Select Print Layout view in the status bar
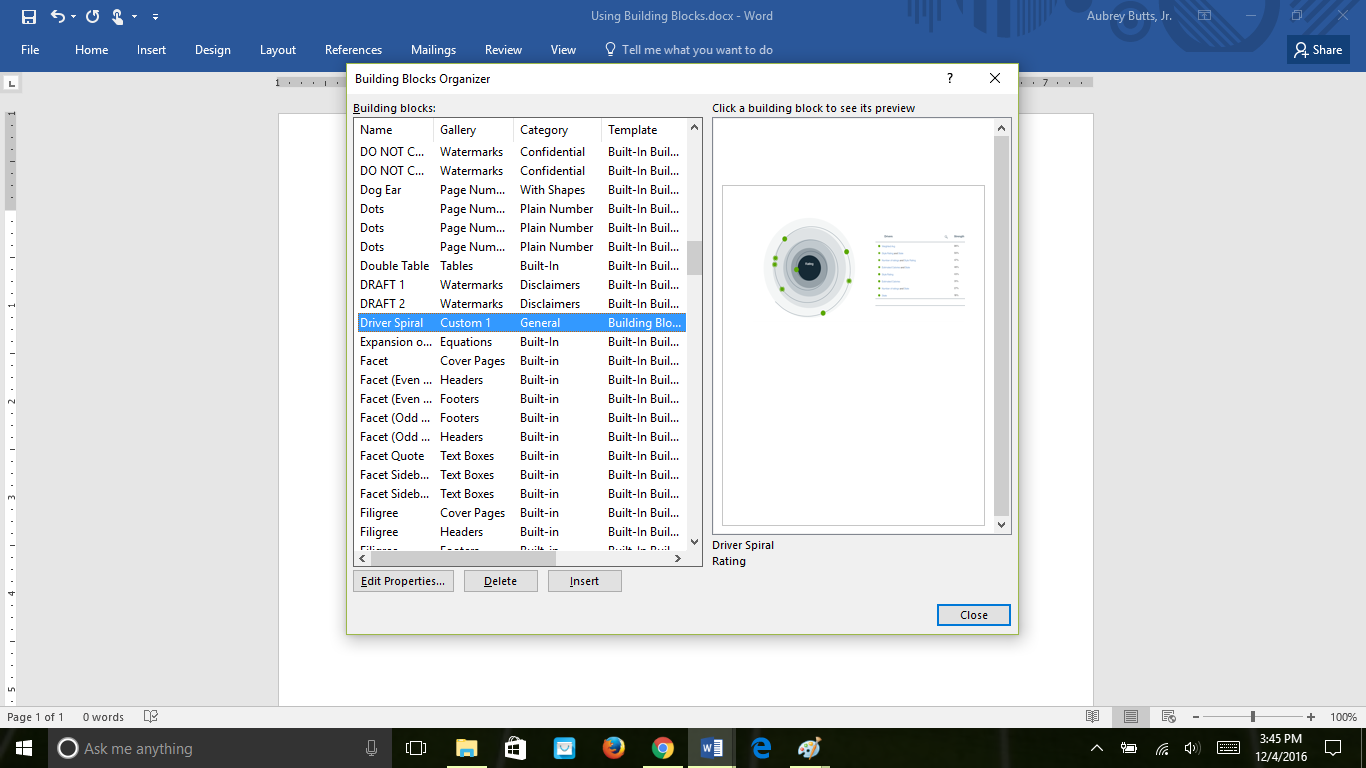 coord(1130,716)
